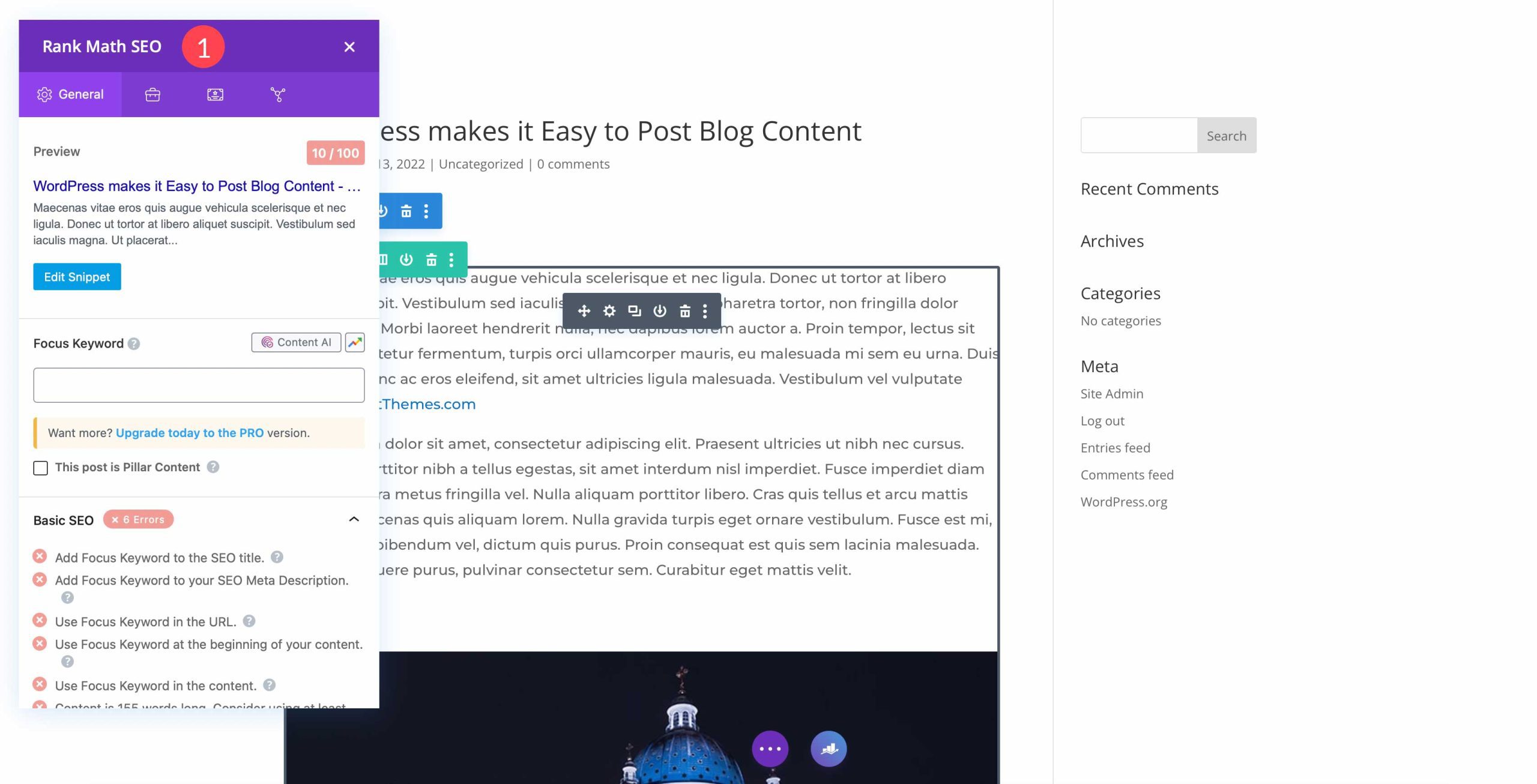1537x784 pixels.
Task: Click the floating purple action button
Action: (x=770, y=748)
